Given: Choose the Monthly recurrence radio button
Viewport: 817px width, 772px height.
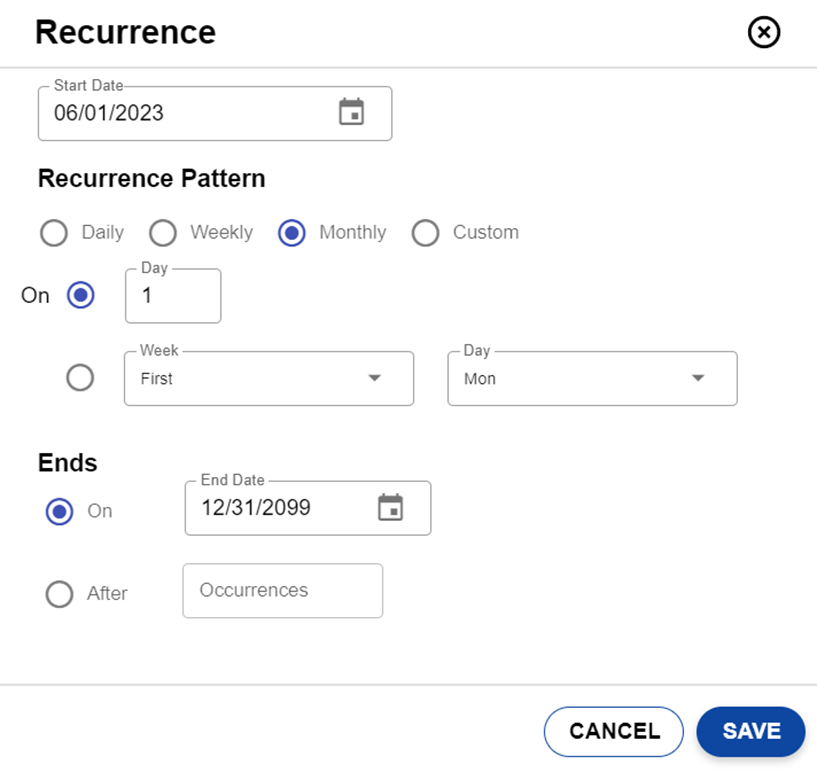Looking at the screenshot, I should (292, 233).
